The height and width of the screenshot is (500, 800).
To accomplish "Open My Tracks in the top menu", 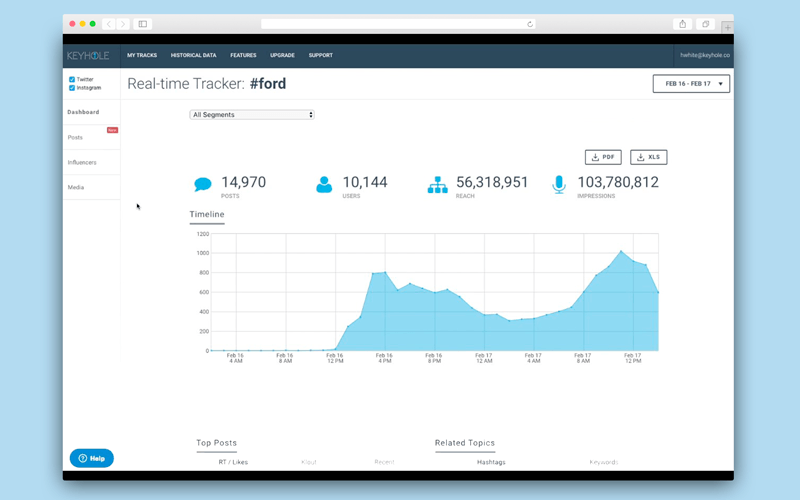I will point(142,55).
